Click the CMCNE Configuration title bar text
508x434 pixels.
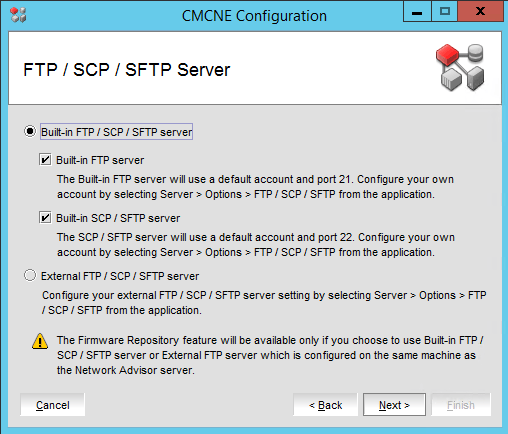click(x=254, y=16)
